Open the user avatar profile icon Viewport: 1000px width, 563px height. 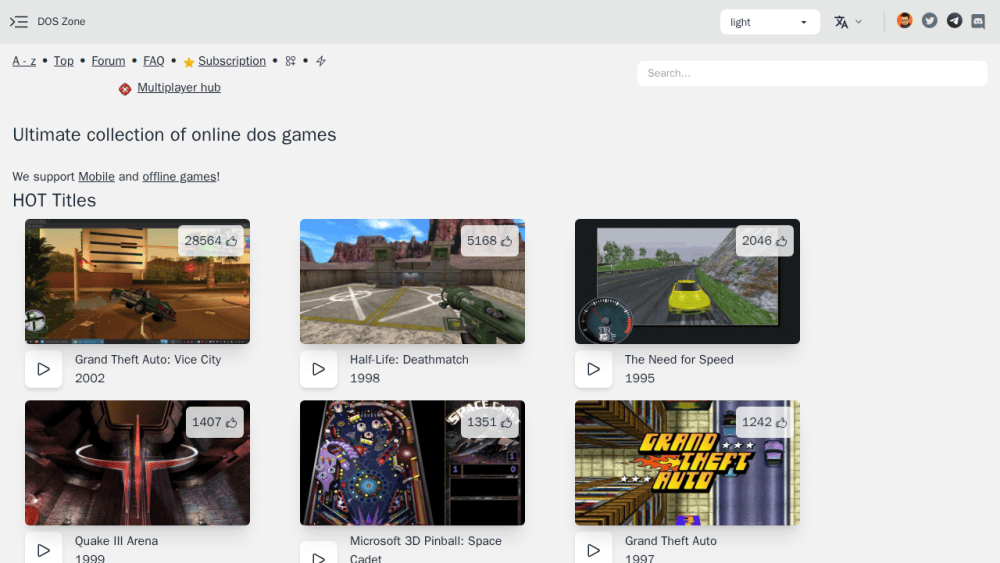coord(904,21)
